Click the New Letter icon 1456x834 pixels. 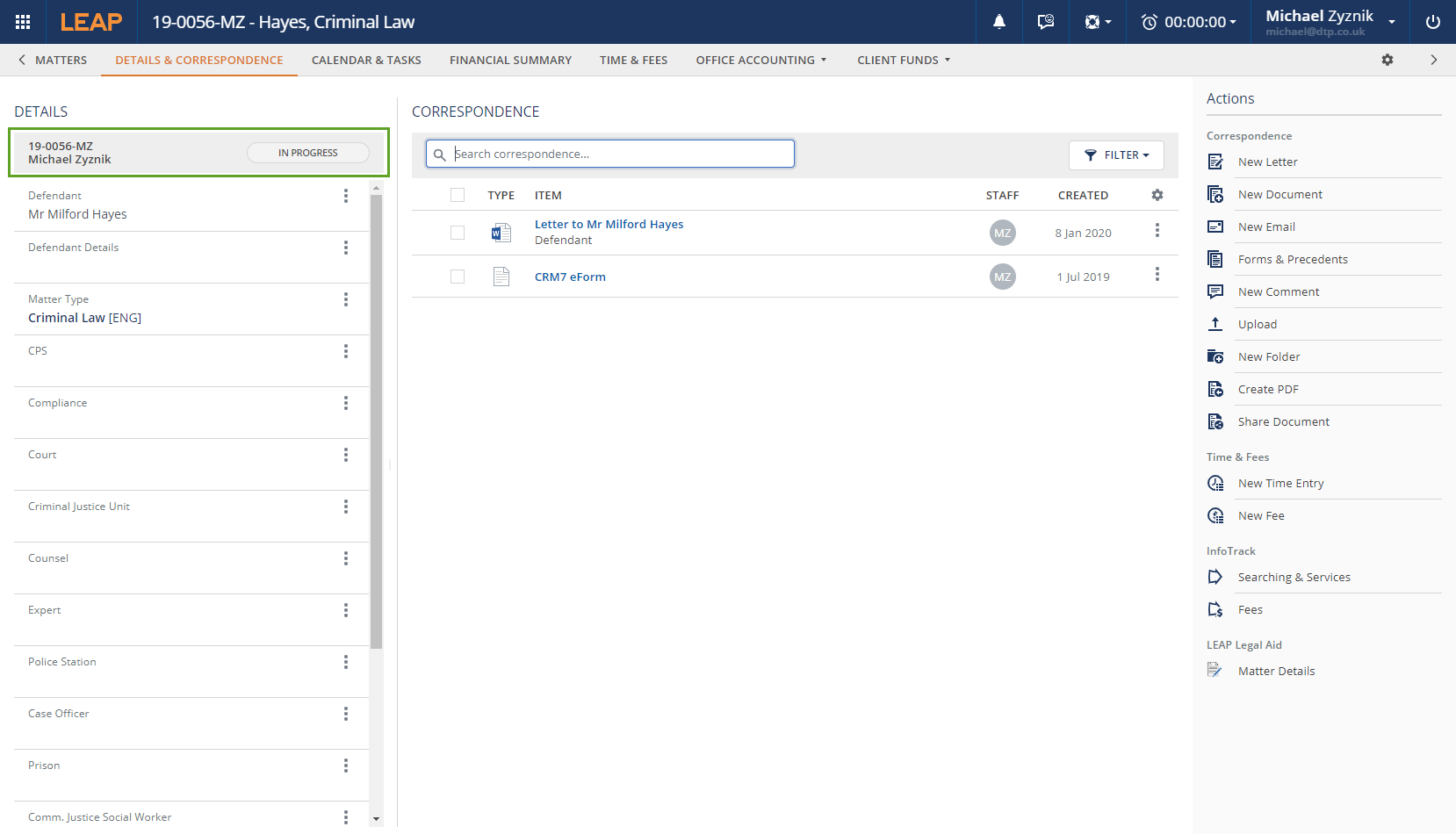click(x=1215, y=162)
